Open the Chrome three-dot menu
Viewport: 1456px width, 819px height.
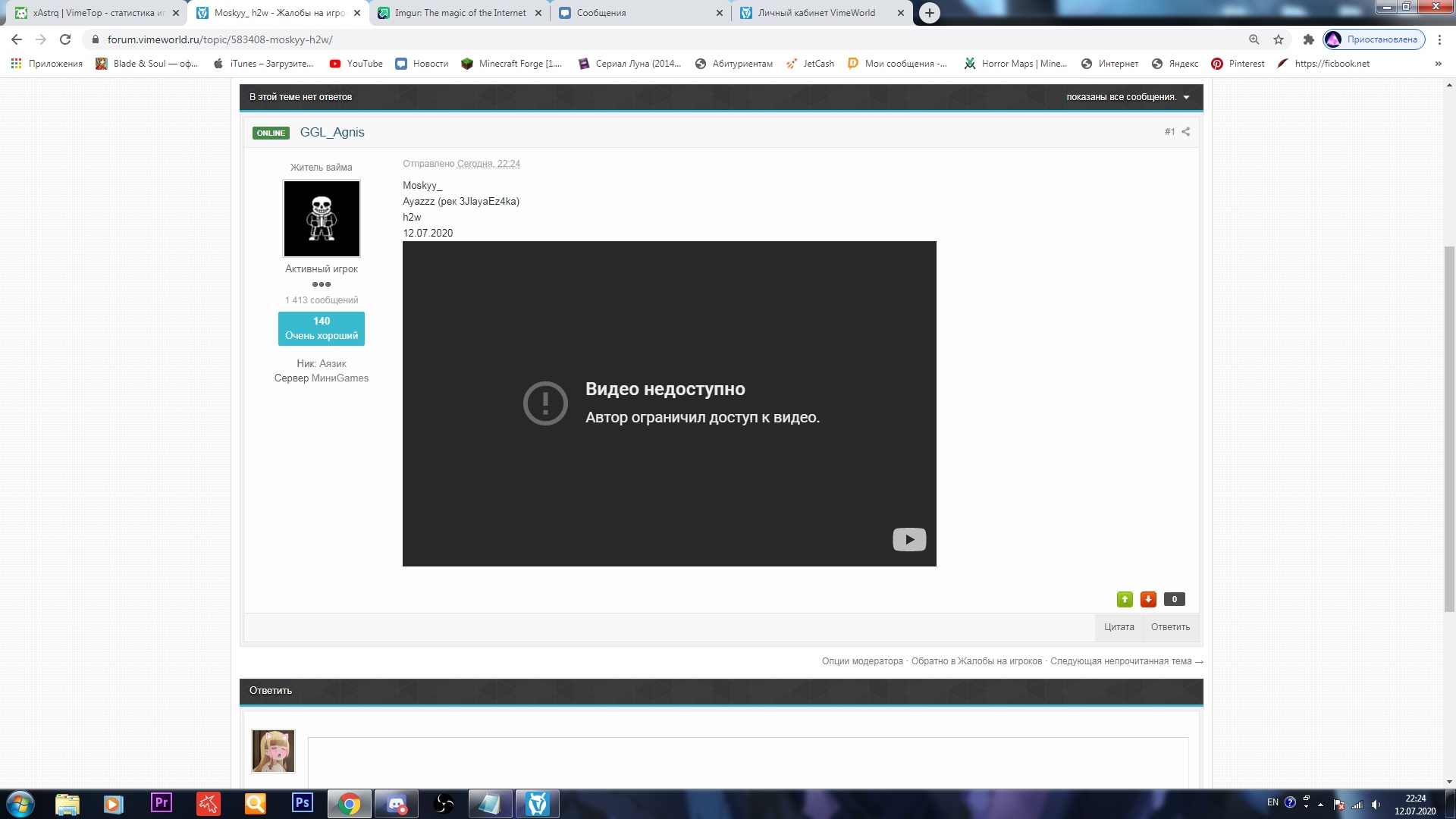click(1439, 39)
